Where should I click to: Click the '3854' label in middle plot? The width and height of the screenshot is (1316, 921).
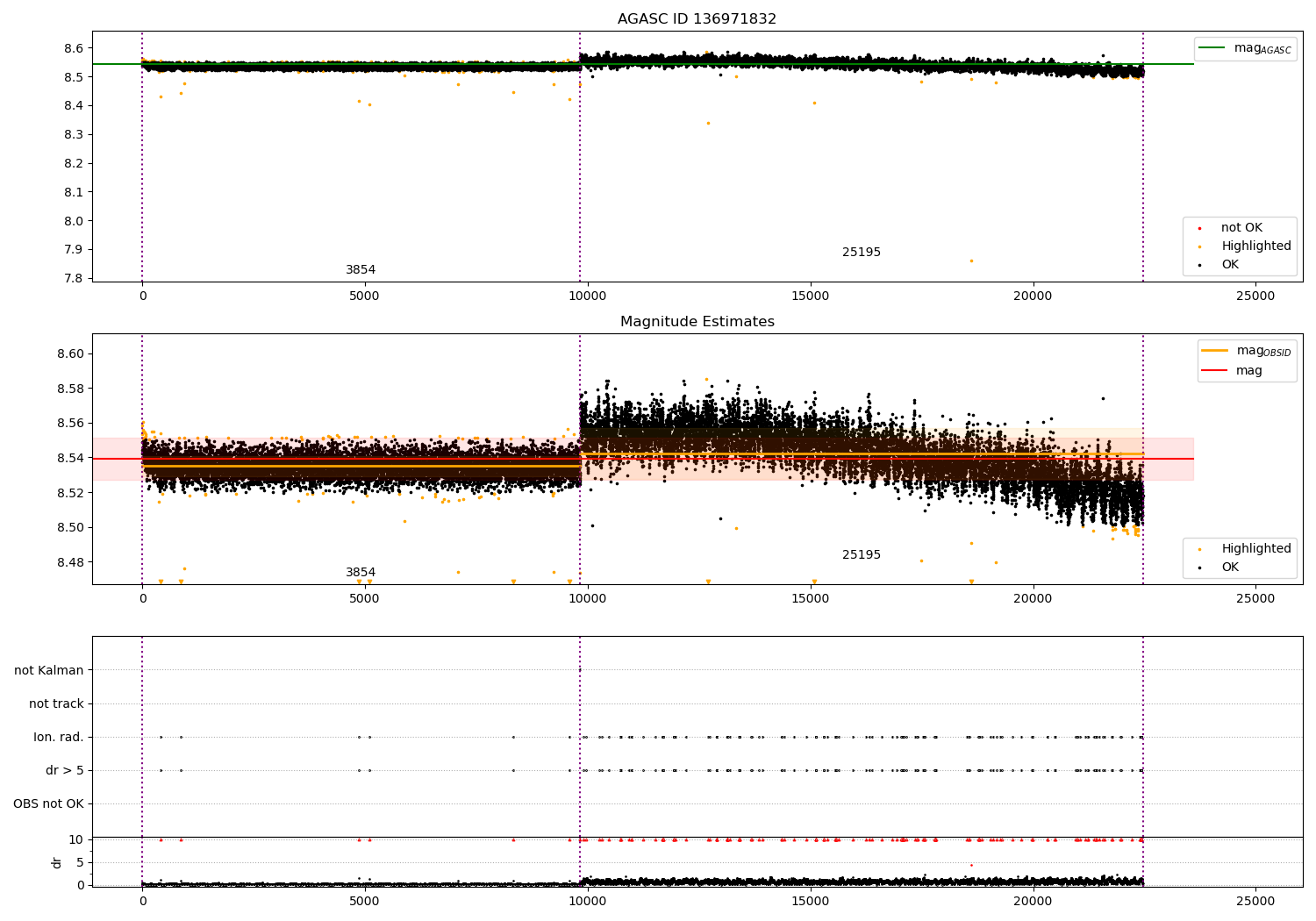click(x=361, y=572)
